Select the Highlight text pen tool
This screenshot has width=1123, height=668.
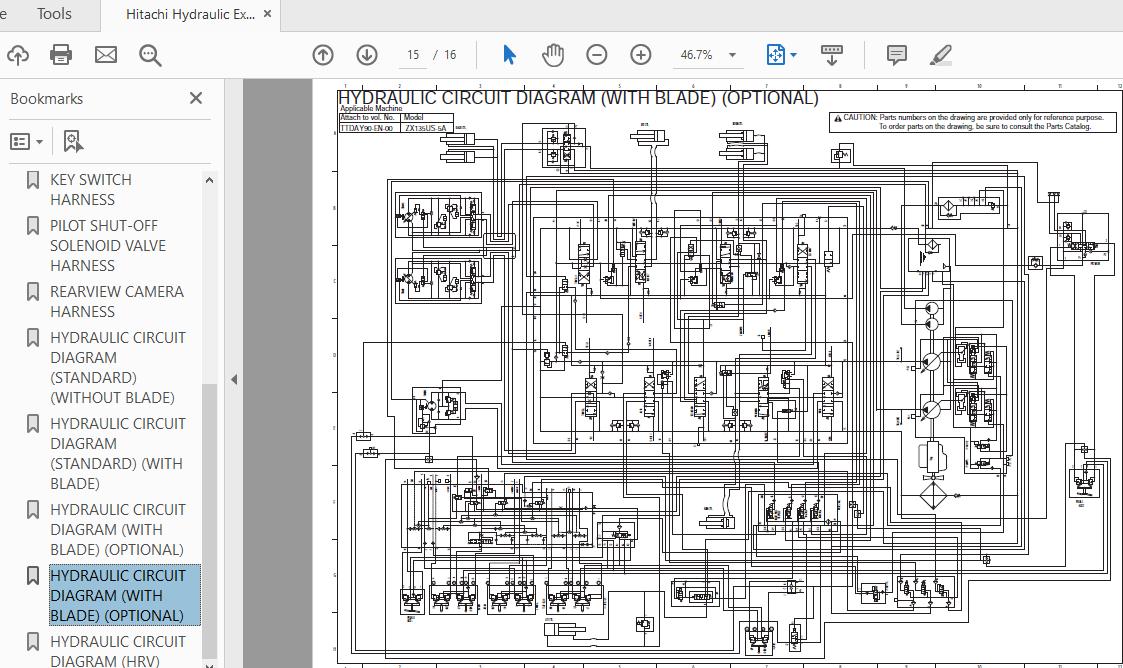(941, 55)
